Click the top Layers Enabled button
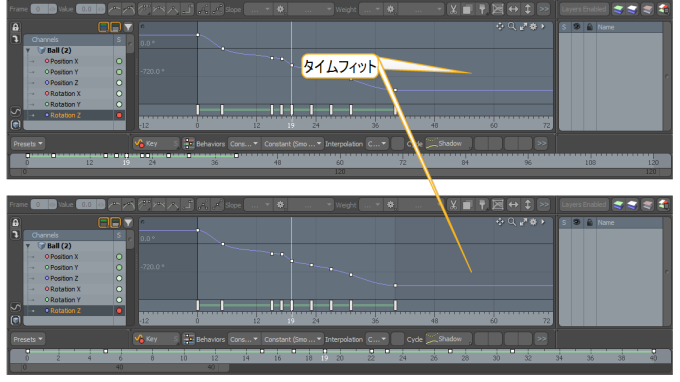The height and width of the screenshot is (382, 680). tap(584, 9)
